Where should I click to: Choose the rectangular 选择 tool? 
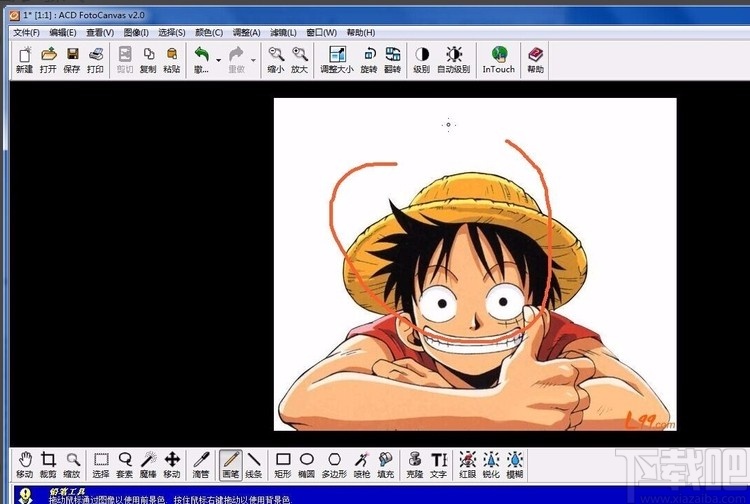[101, 465]
